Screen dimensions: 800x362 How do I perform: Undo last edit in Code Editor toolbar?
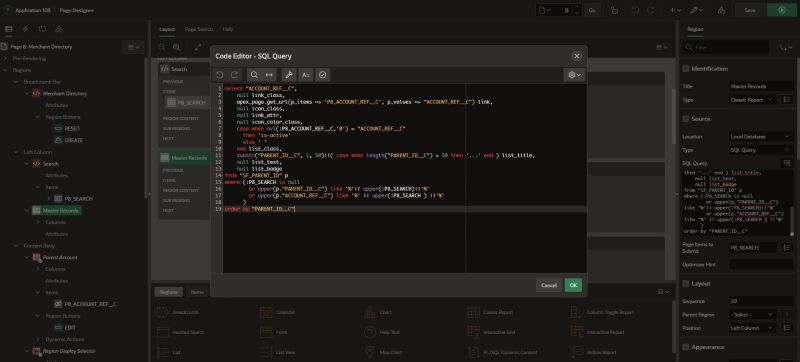pyautogui.click(x=220, y=75)
